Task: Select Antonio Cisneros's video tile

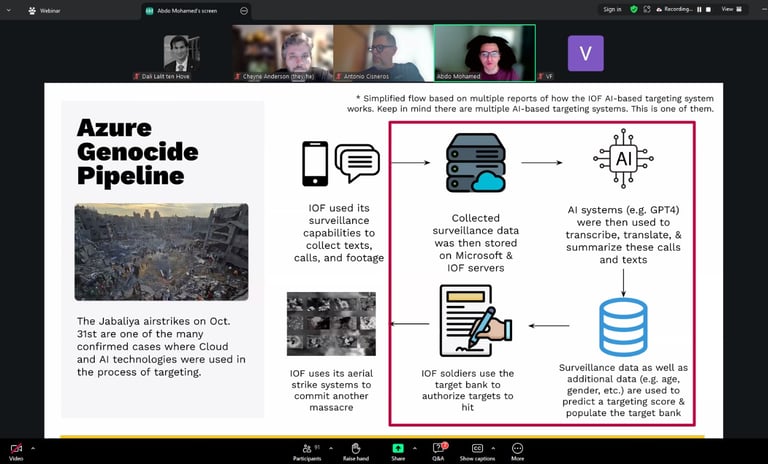Action: click(x=384, y=53)
